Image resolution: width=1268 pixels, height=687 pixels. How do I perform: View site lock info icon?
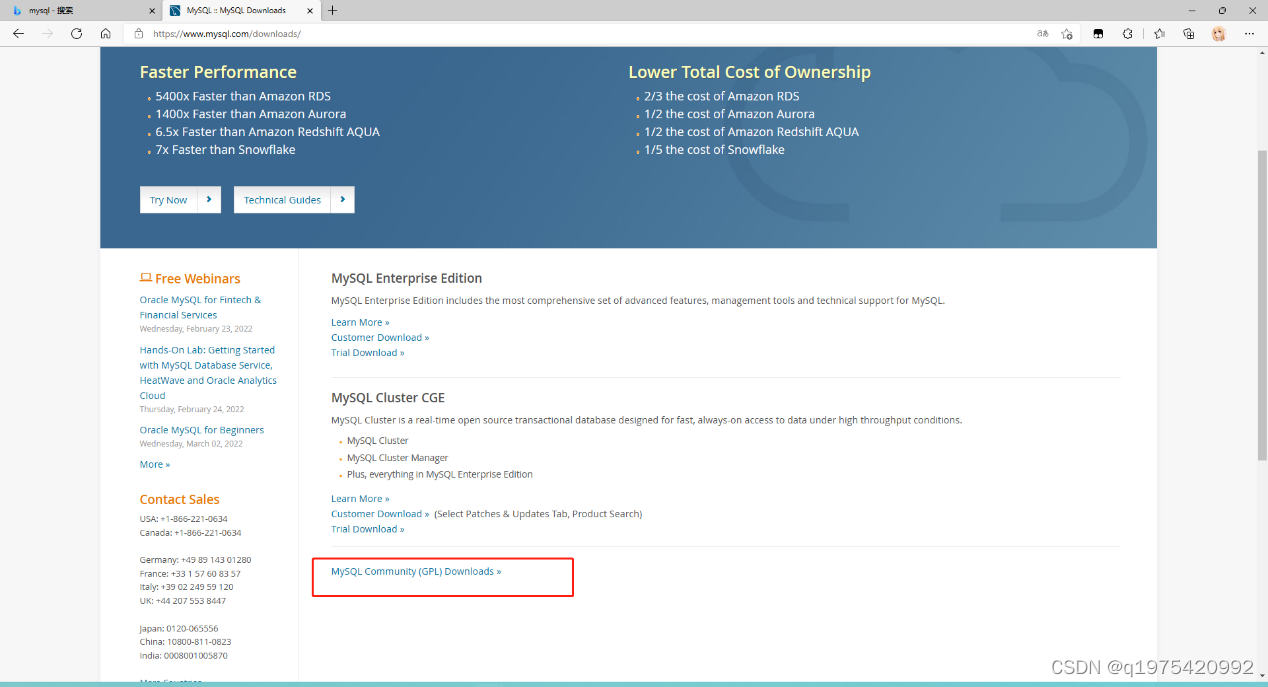139,33
